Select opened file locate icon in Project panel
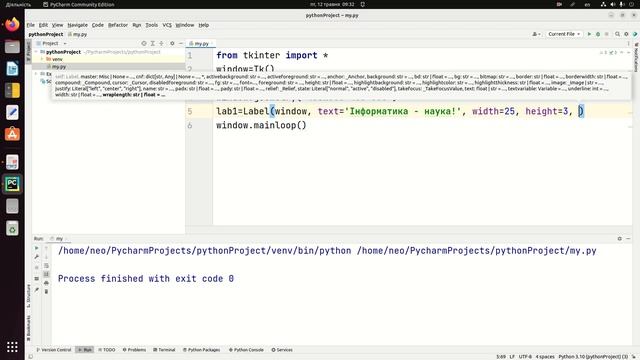 (144, 43)
